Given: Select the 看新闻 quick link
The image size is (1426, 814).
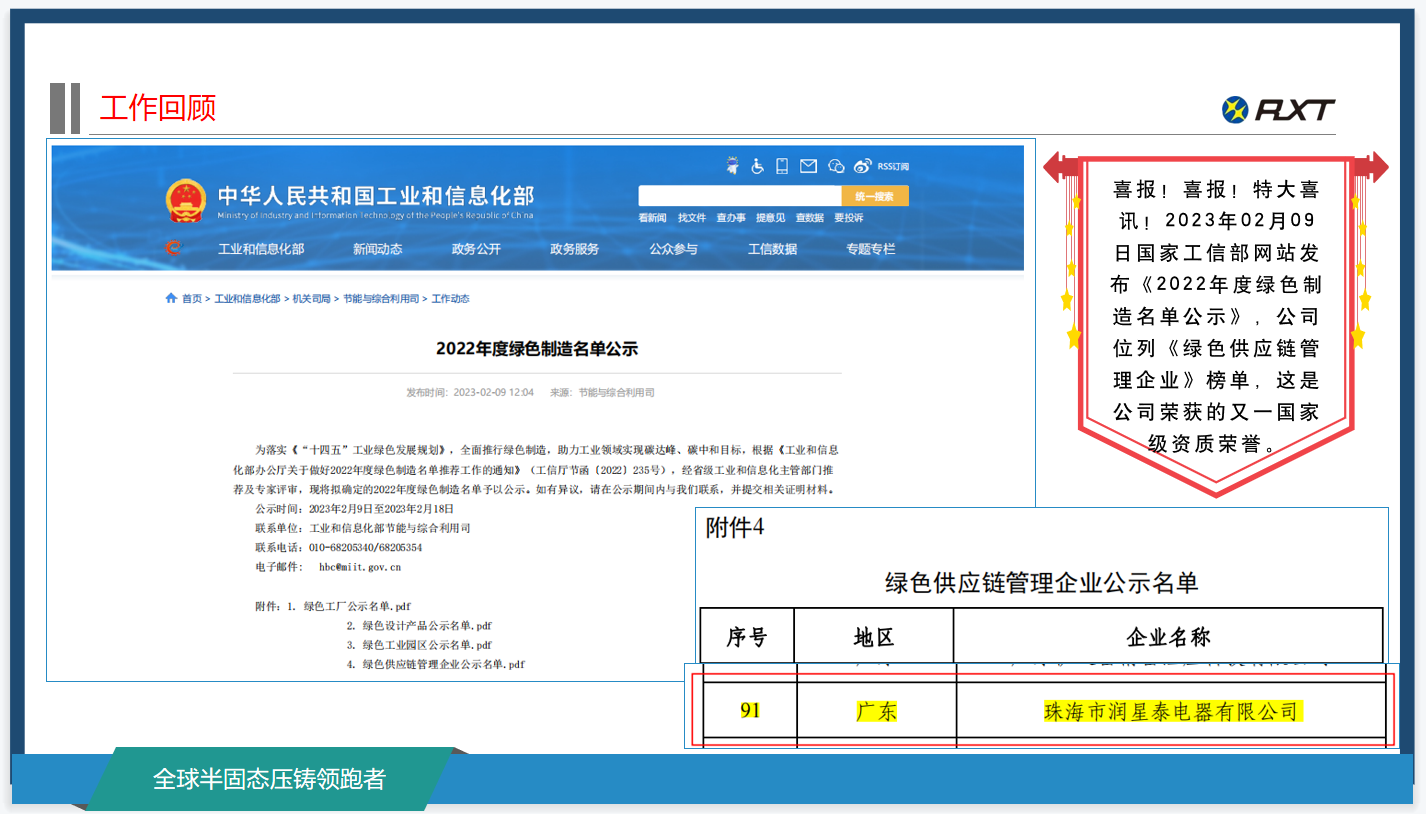Looking at the screenshot, I should pyautogui.click(x=652, y=218).
